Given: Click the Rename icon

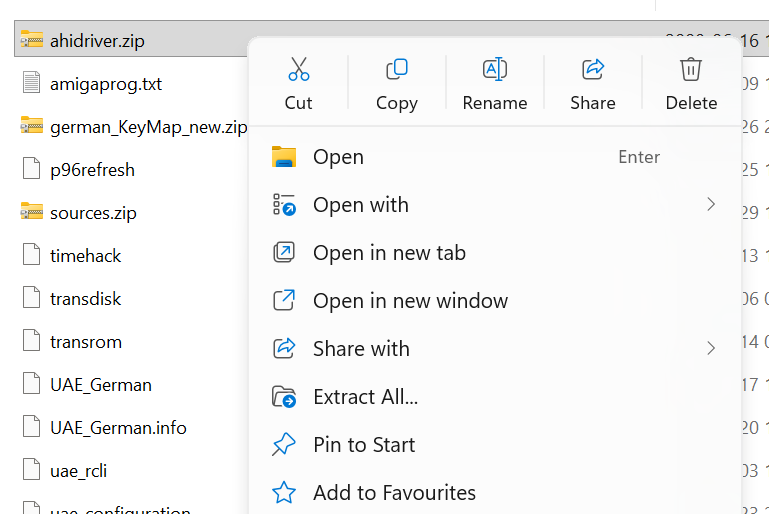Looking at the screenshot, I should pyautogui.click(x=494, y=70).
